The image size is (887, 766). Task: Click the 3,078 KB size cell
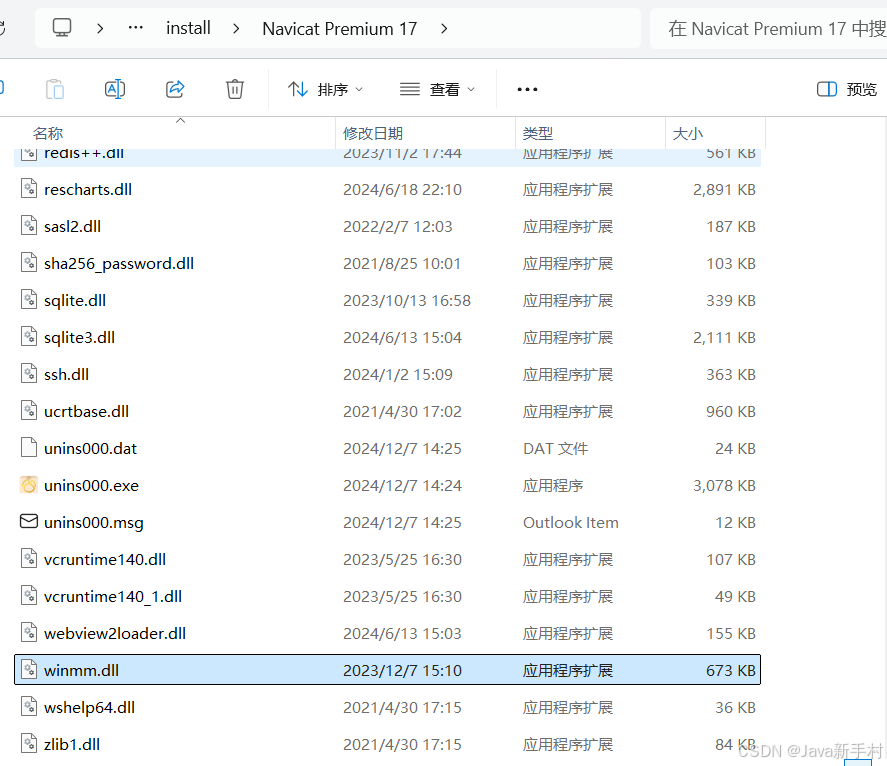click(x=724, y=485)
